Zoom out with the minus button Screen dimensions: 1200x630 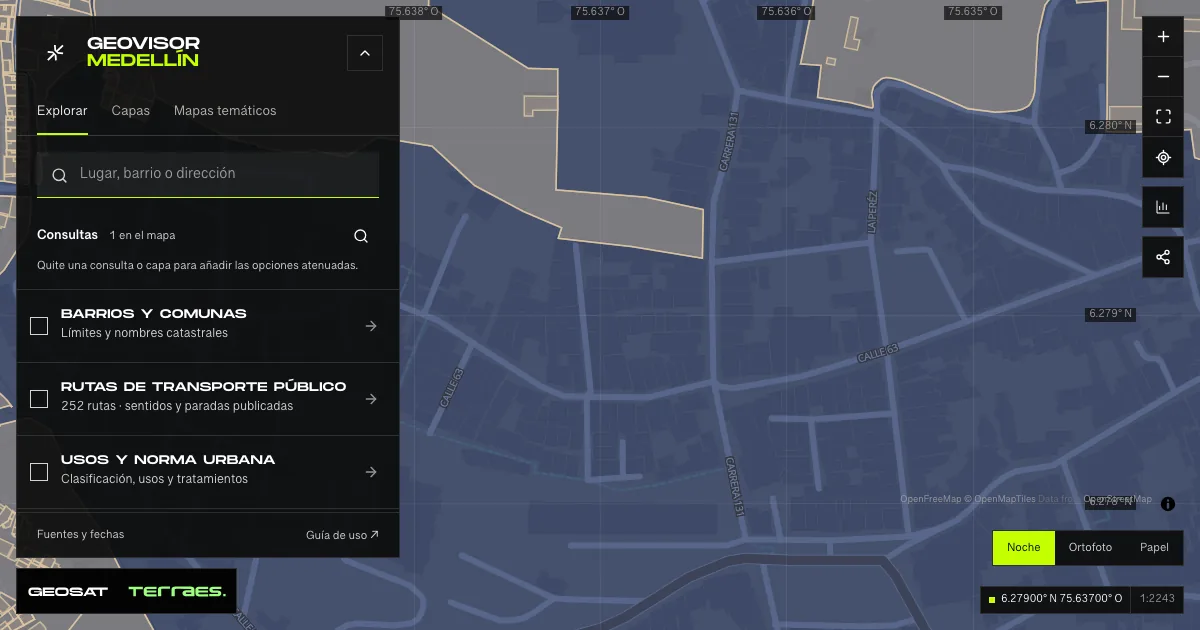point(1163,77)
